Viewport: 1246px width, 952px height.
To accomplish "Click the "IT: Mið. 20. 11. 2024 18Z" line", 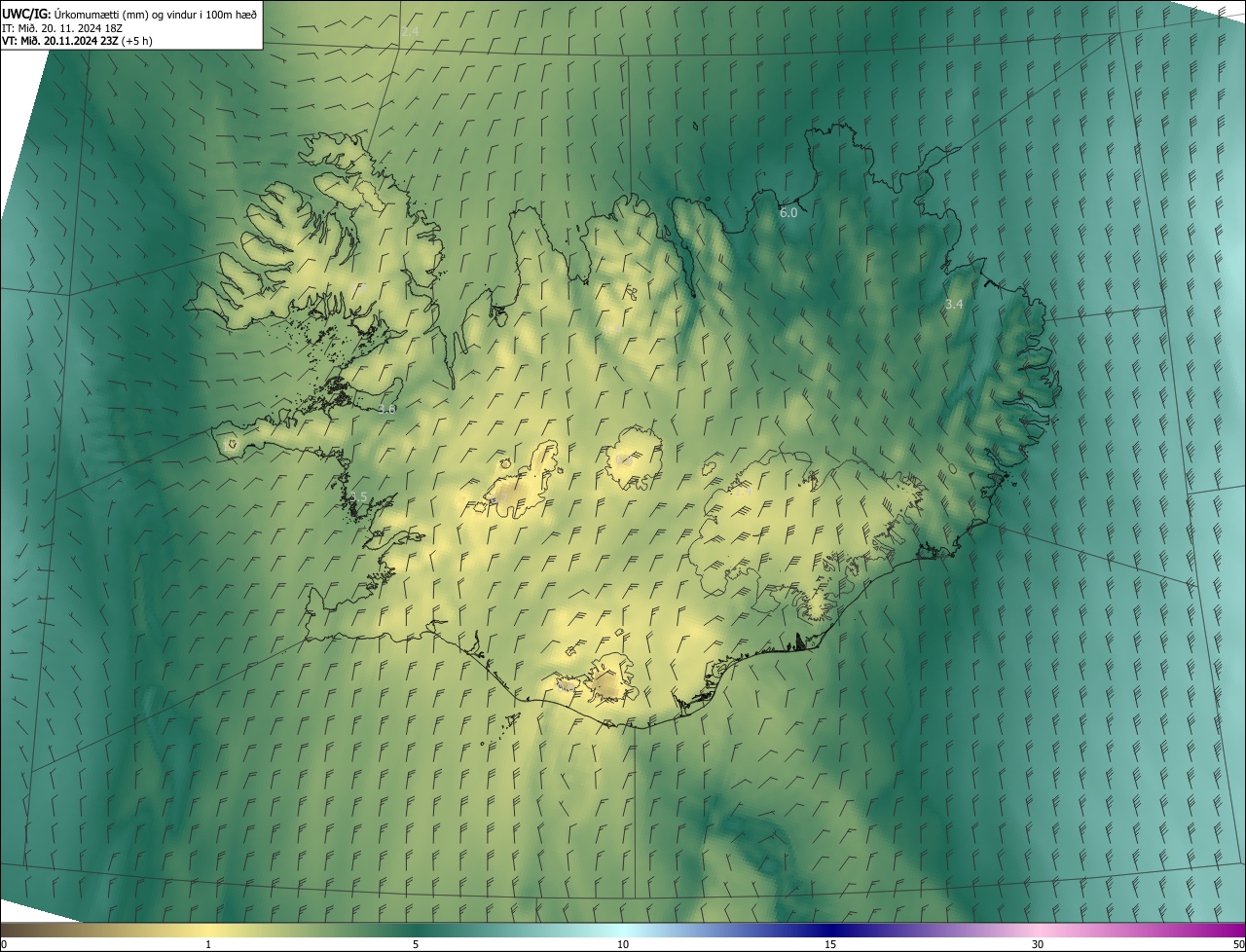I will [x=62, y=27].
